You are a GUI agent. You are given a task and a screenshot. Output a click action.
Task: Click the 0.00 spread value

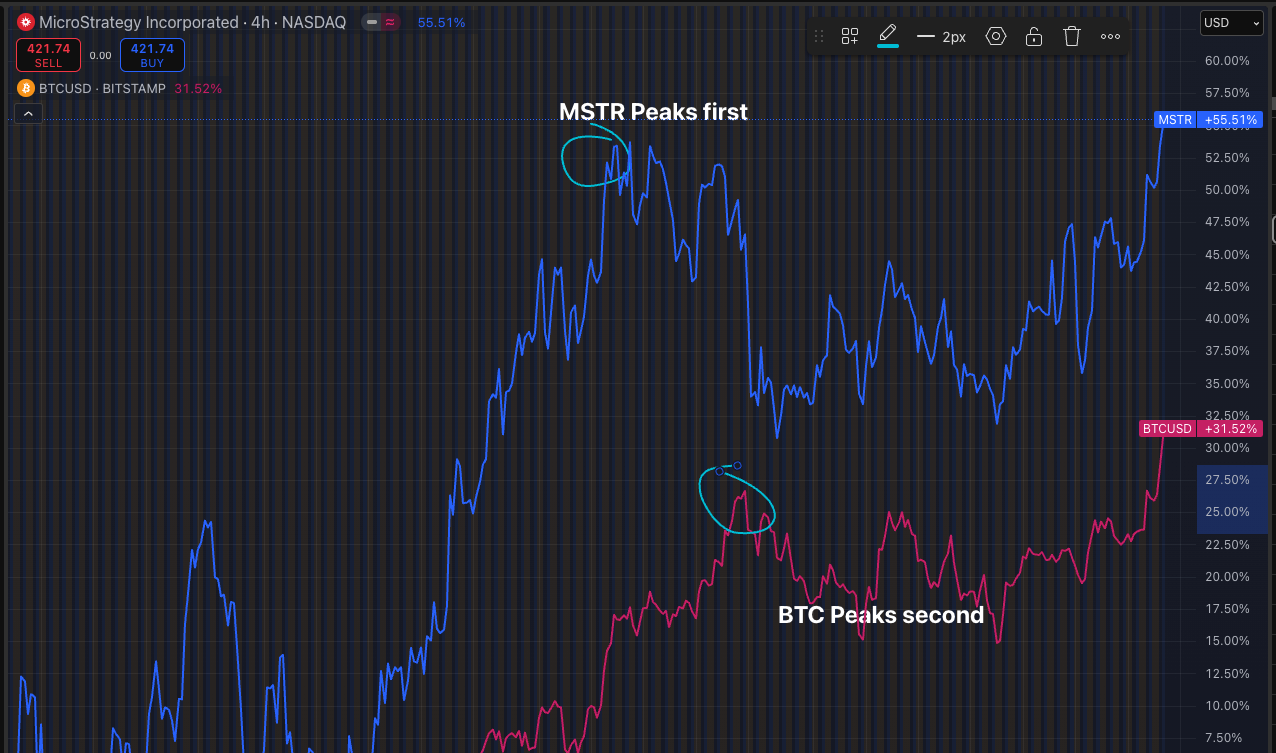click(x=100, y=56)
